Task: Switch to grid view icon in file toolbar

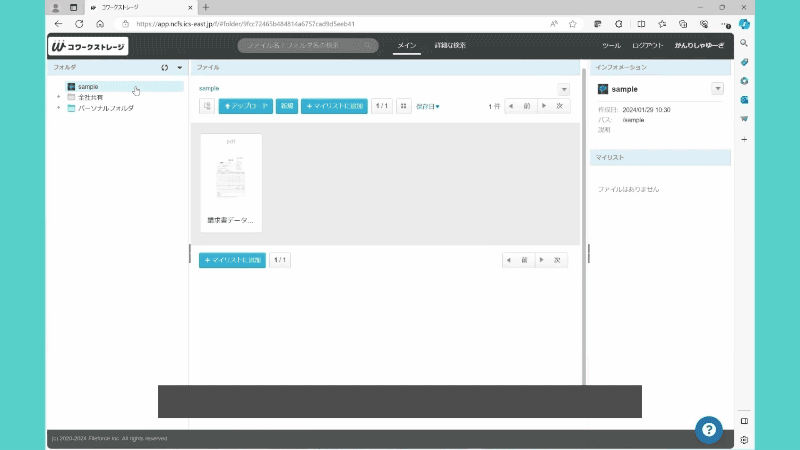Action: [403, 106]
